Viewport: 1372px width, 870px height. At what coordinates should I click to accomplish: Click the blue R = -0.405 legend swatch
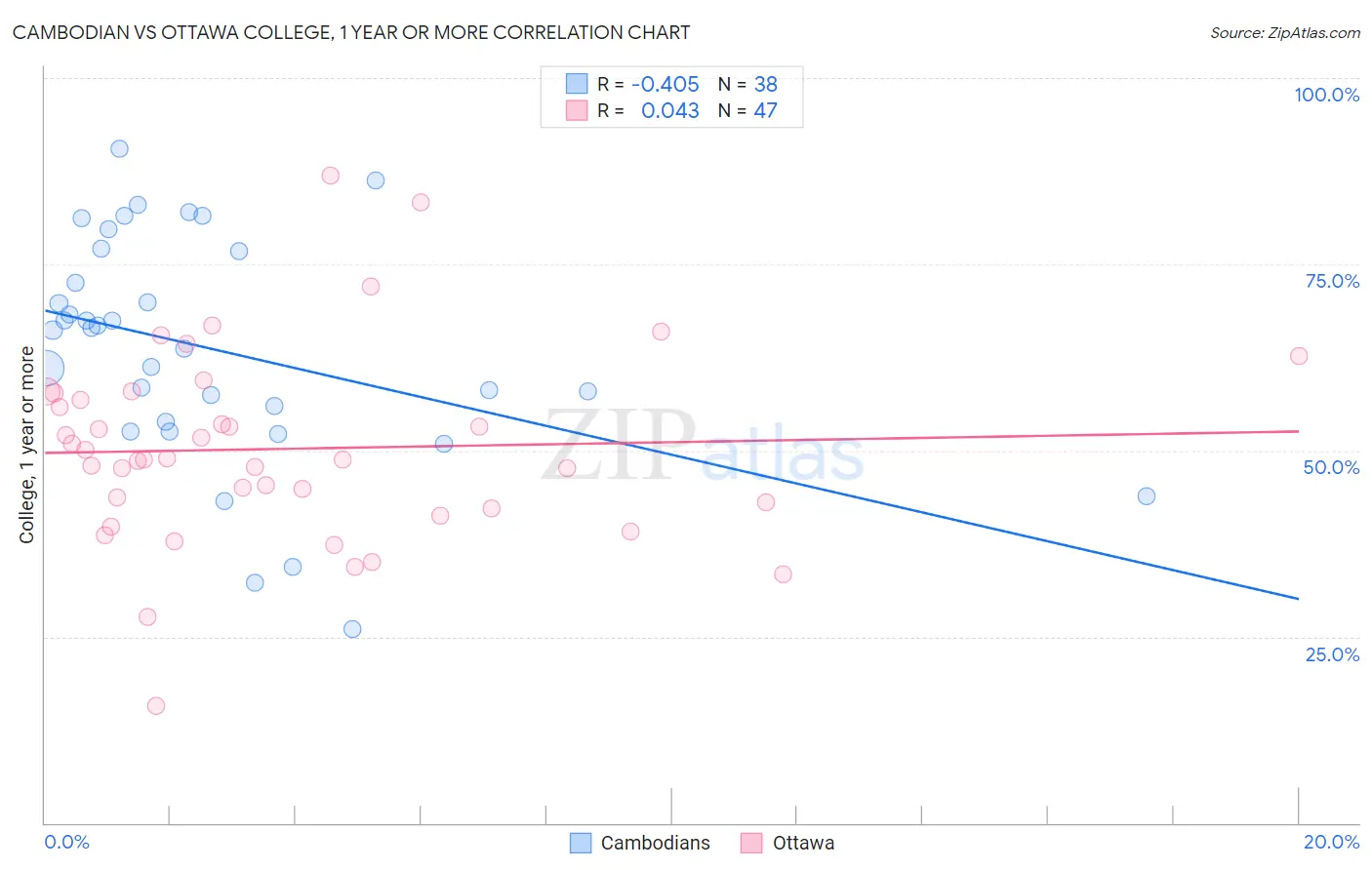pyautogui.click(x=577, y=84)
